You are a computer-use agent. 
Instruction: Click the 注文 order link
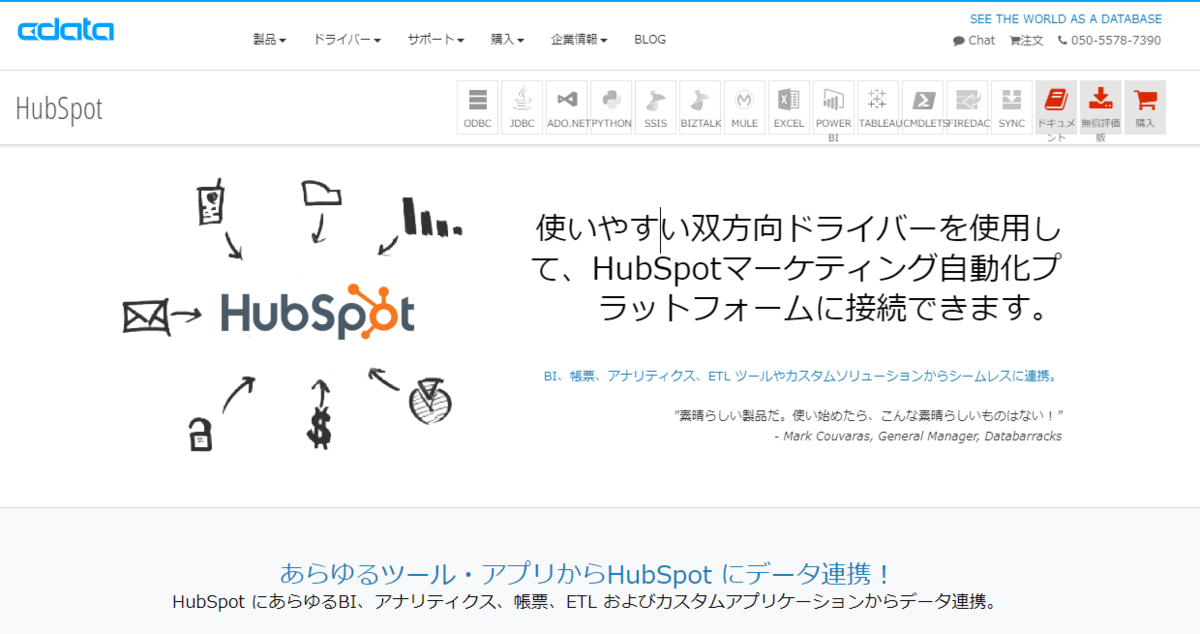tap(1026, 41)
